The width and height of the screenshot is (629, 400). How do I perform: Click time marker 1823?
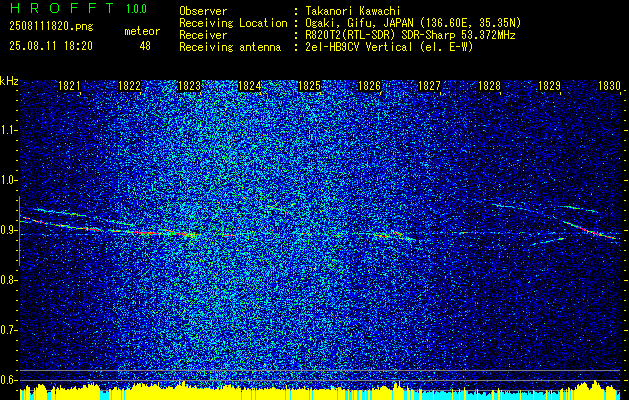(x=189, y=86)
